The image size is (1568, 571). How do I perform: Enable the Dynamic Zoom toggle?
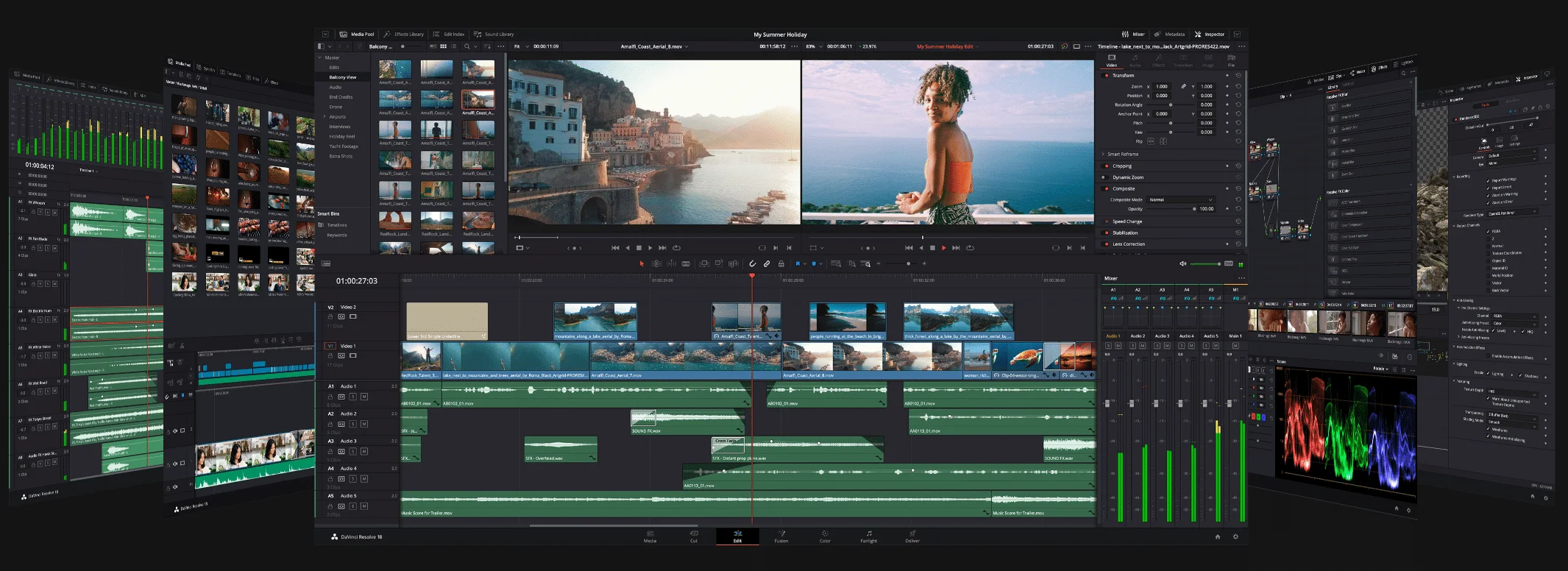[1106, 177]
